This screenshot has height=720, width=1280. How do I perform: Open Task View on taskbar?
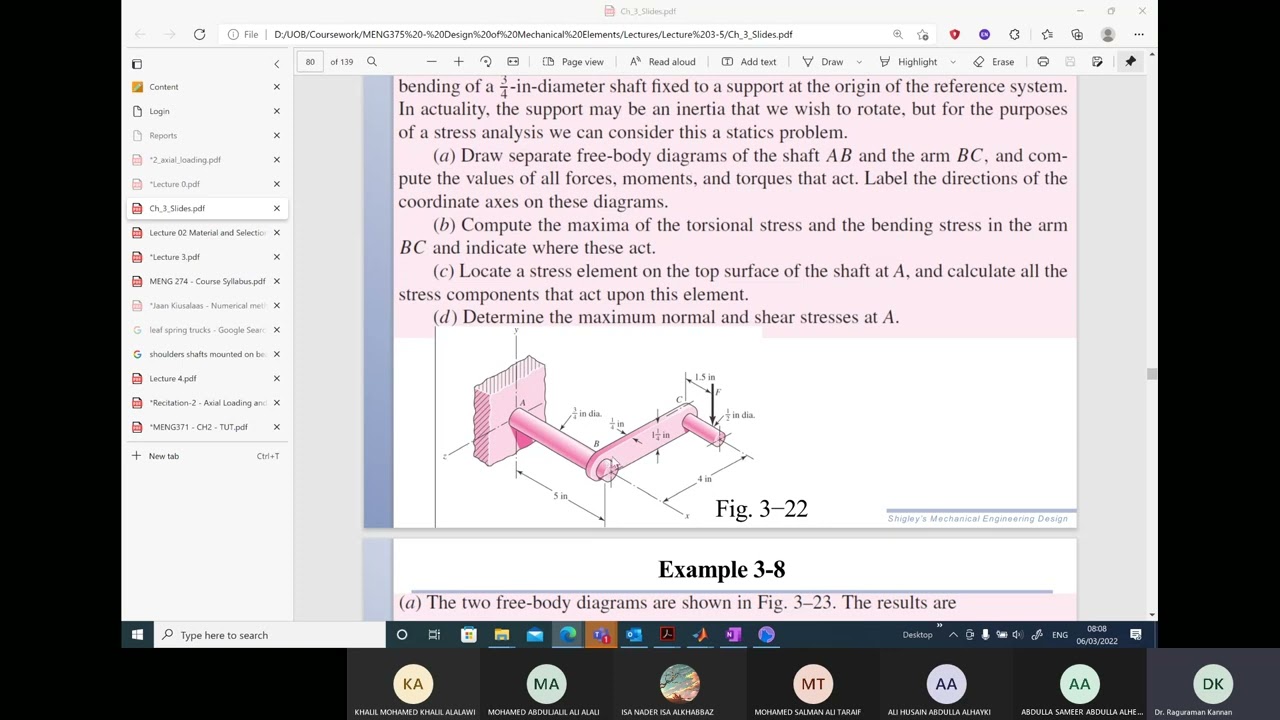pyautogui.click(x=434, y=635)
